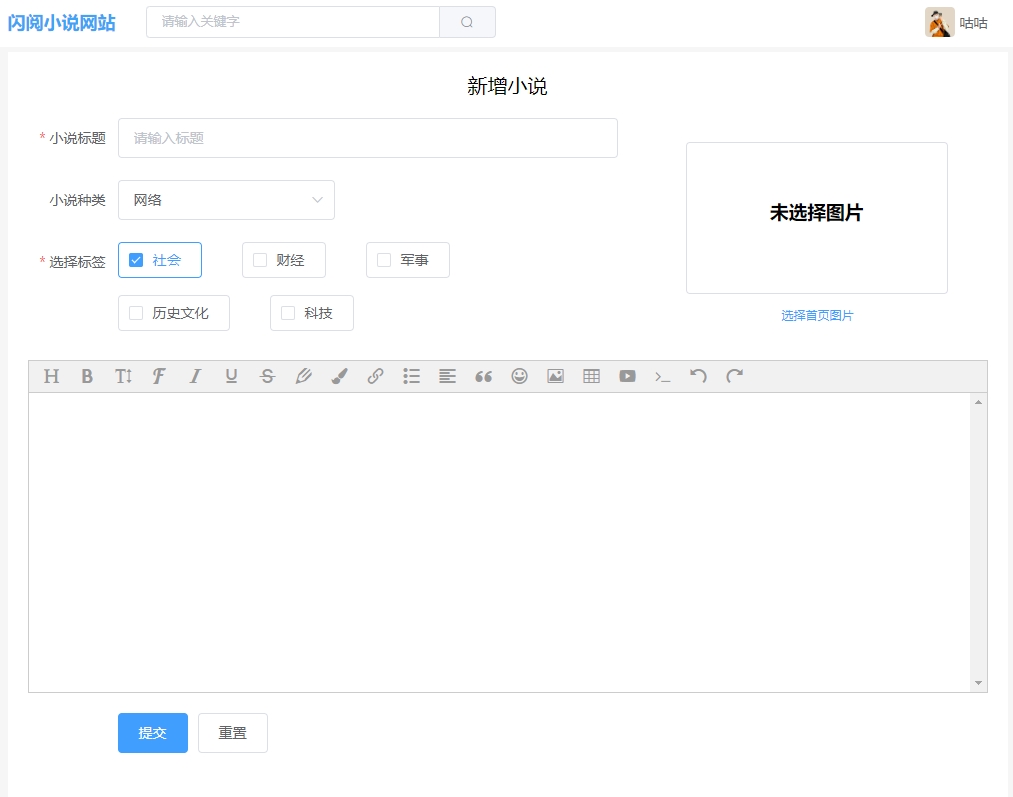Click the 请输入标题 title input field
Viewport: 1013px width, 797px height.
[368, 137]
